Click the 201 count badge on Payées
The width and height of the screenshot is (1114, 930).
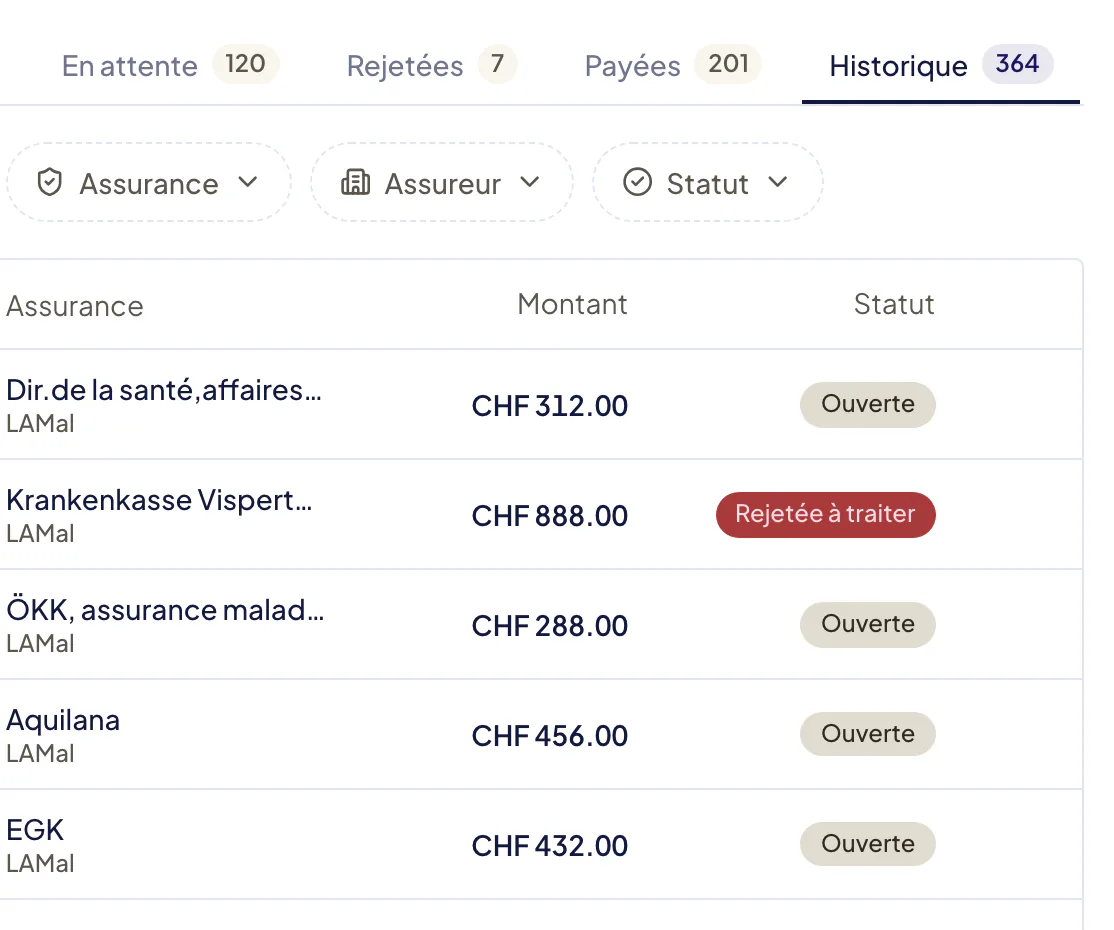pyautogui.click(x=728, y=64)
